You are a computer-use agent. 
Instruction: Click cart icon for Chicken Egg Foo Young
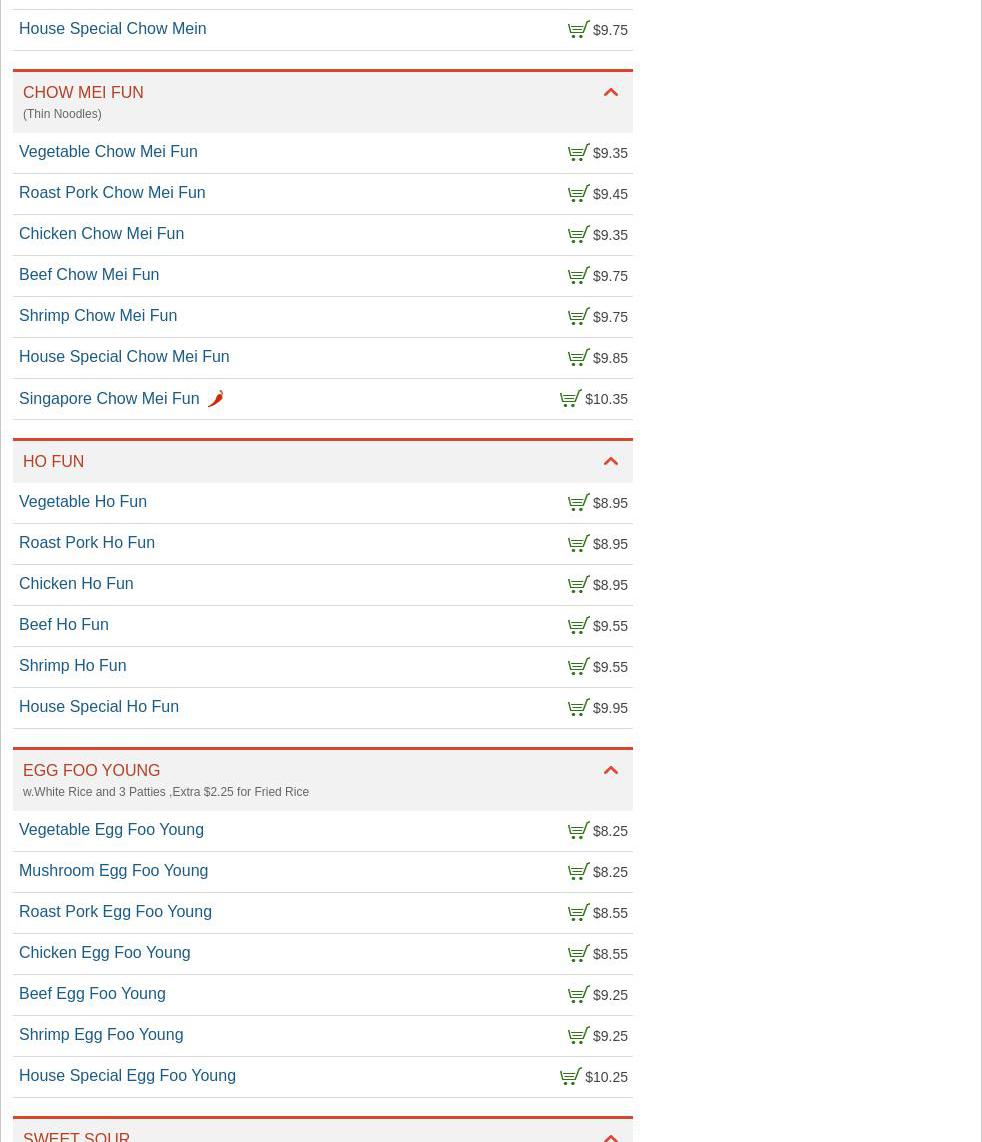point(578,954)
